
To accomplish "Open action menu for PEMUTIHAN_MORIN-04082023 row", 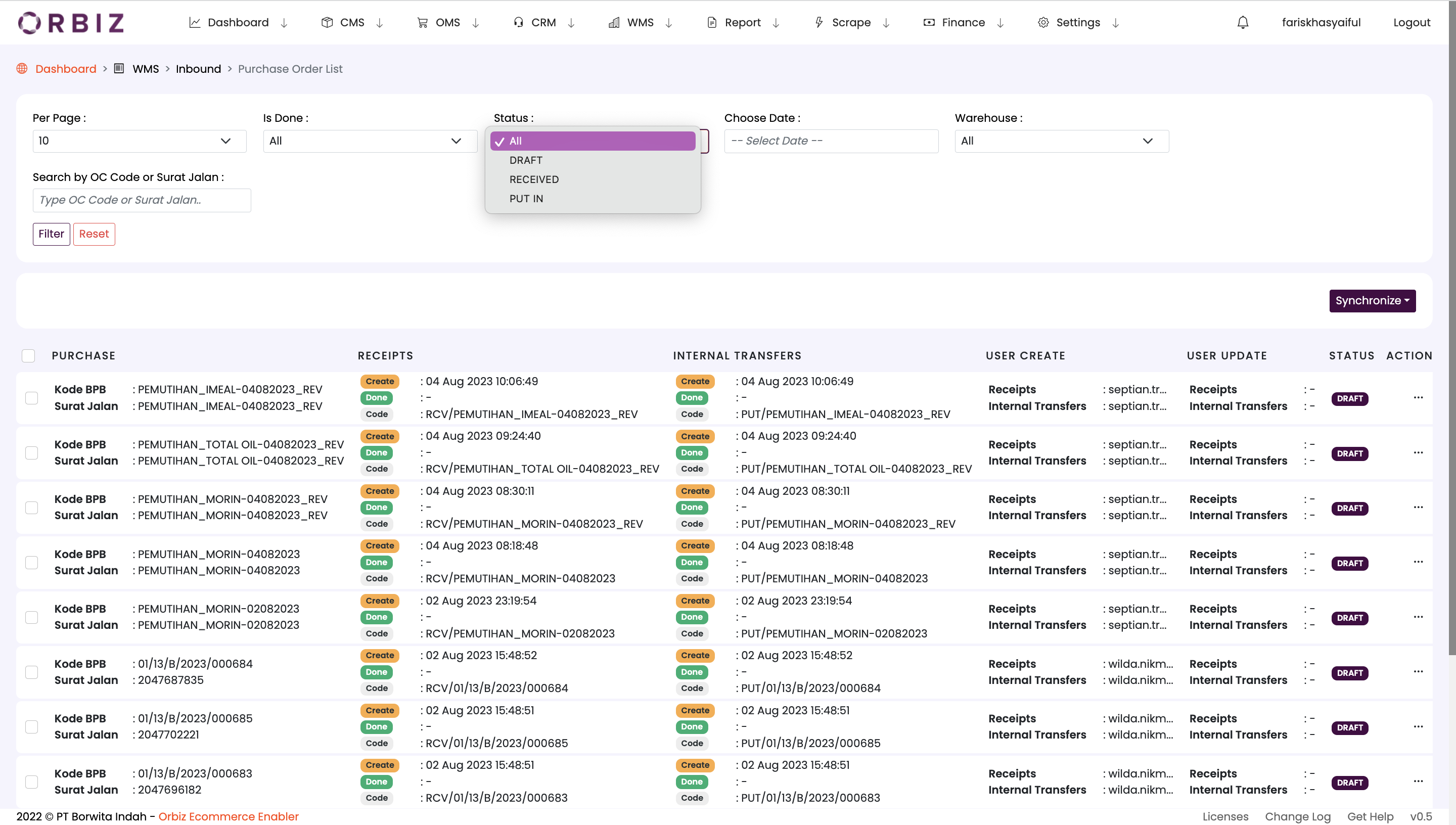I will (1418, 562).
